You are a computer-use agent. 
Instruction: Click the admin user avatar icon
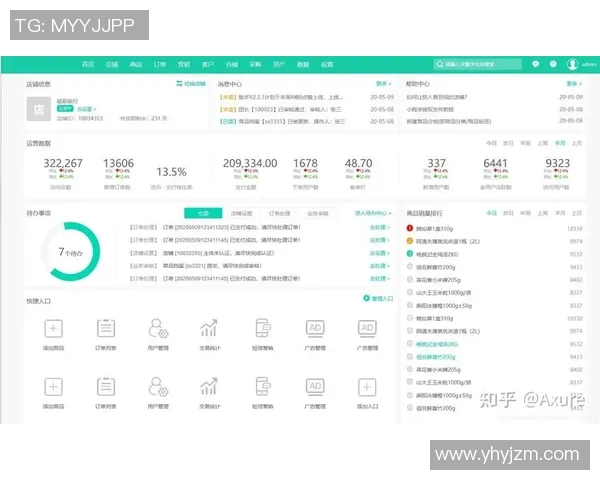(x=572, y=64)
